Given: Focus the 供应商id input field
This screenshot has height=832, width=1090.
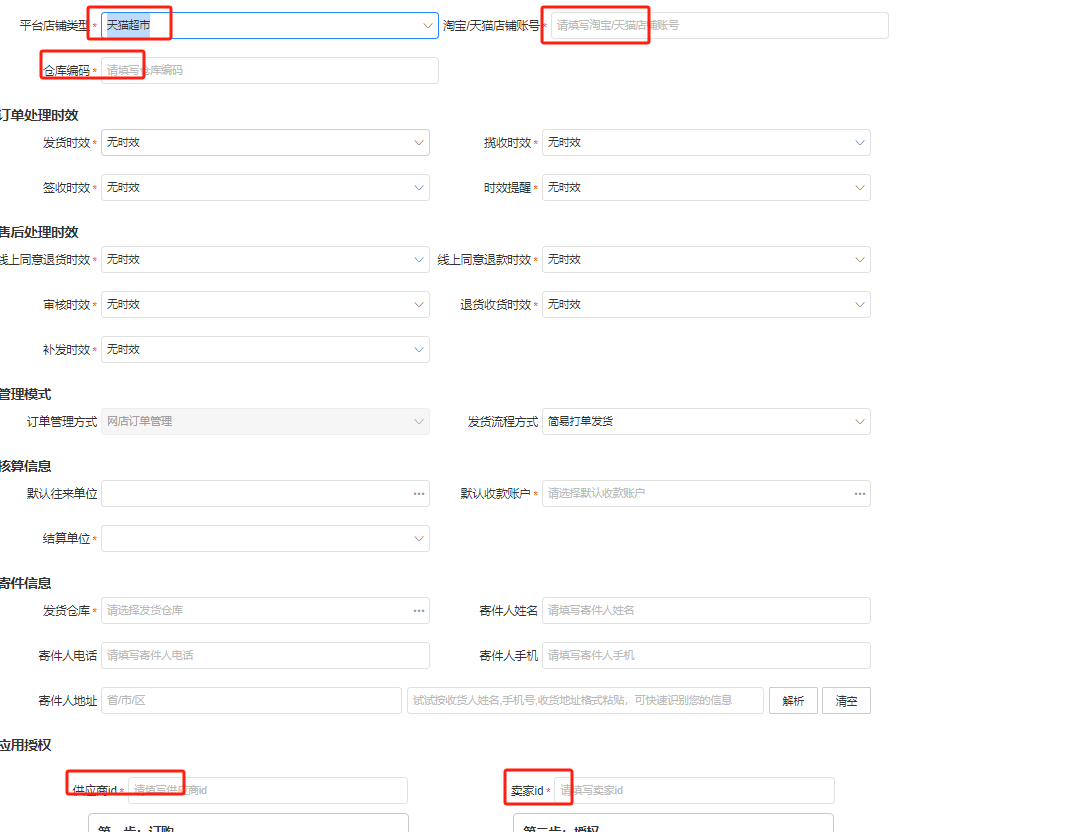Looking at the screenshot, I should click(x=268, y=790).
